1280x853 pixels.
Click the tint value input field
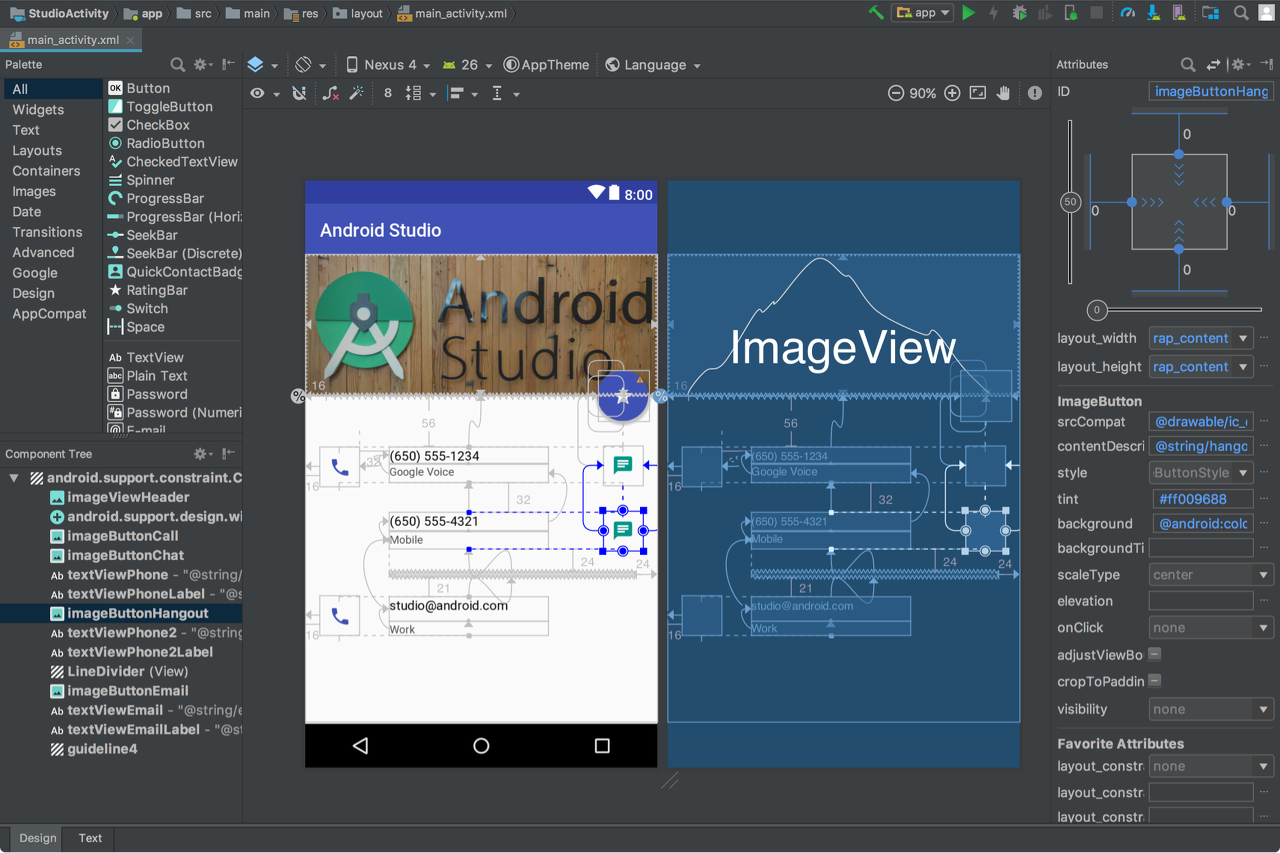click(1201, 498)
